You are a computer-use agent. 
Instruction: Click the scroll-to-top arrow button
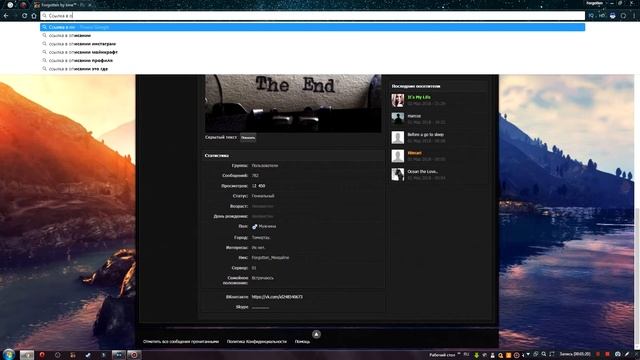tap(316, 334)
